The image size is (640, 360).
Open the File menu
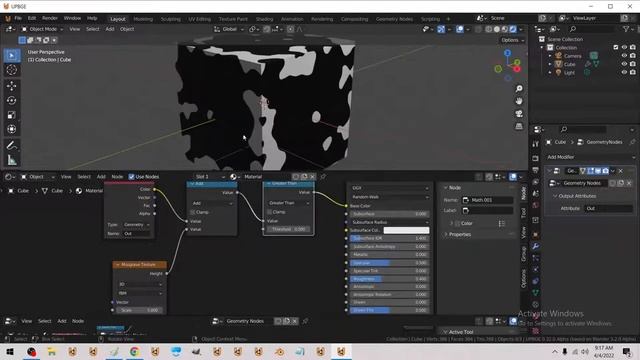18,18
